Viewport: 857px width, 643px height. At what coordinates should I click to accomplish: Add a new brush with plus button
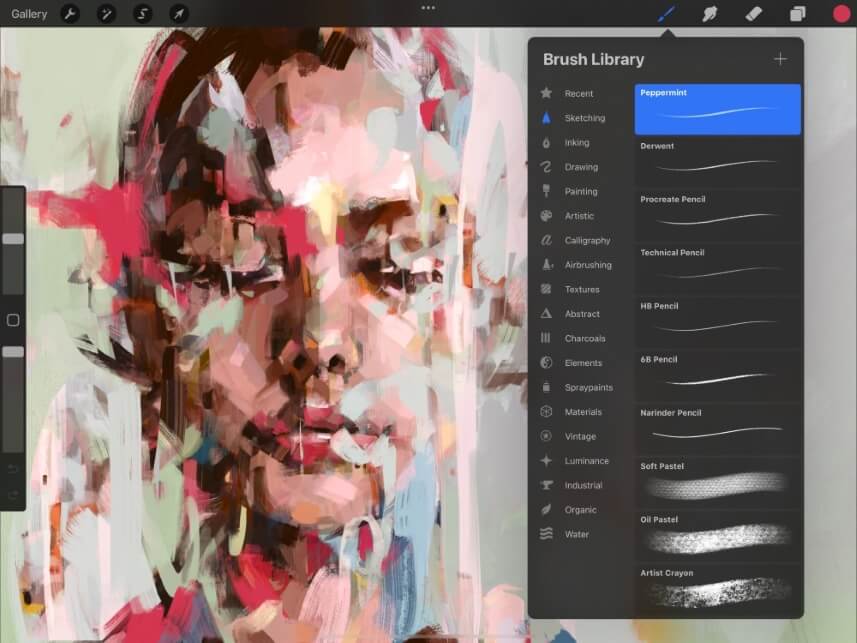pyautogui.click(x=780, y=59)
